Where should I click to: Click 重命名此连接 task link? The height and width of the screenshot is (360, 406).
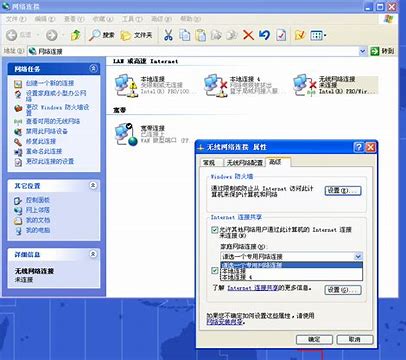click(x=44, y=151)
